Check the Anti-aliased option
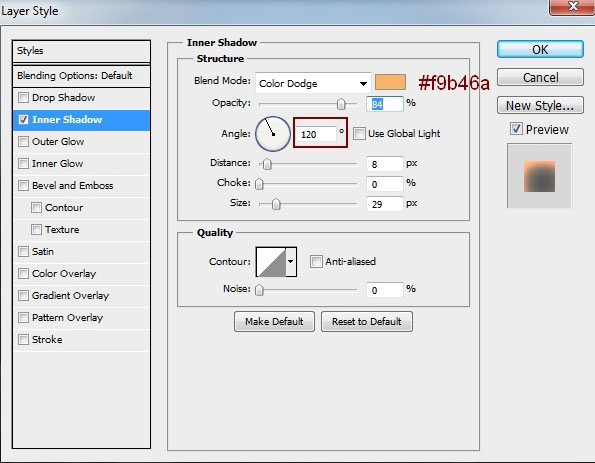The height and width of the screenshot is (463, 595). tap(316, 261)
